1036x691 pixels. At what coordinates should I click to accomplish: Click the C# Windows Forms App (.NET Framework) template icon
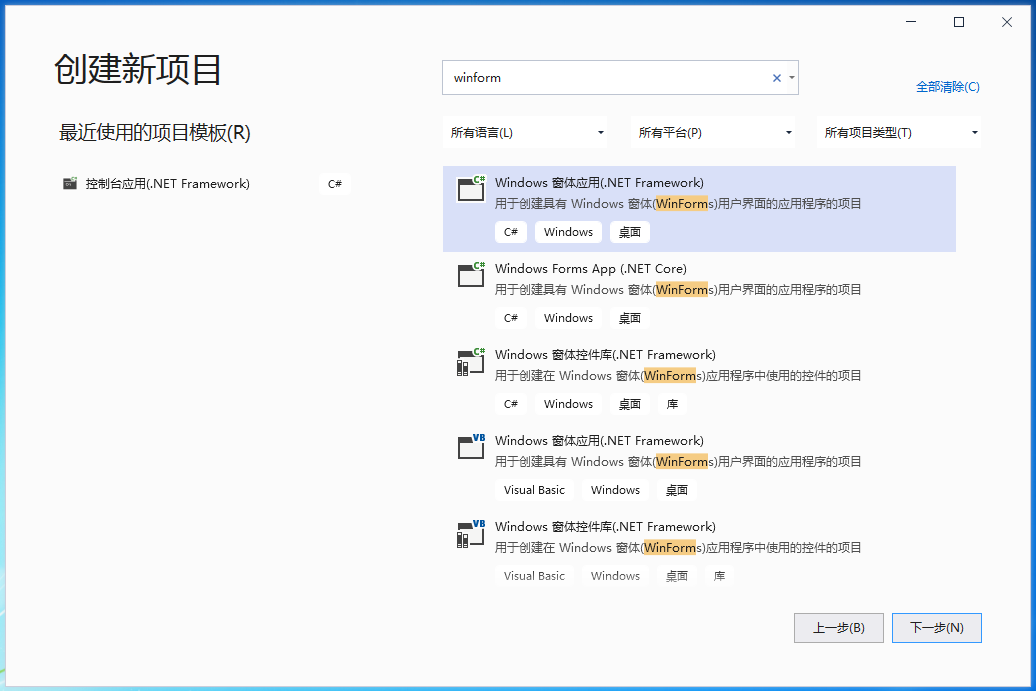(471, 188)
